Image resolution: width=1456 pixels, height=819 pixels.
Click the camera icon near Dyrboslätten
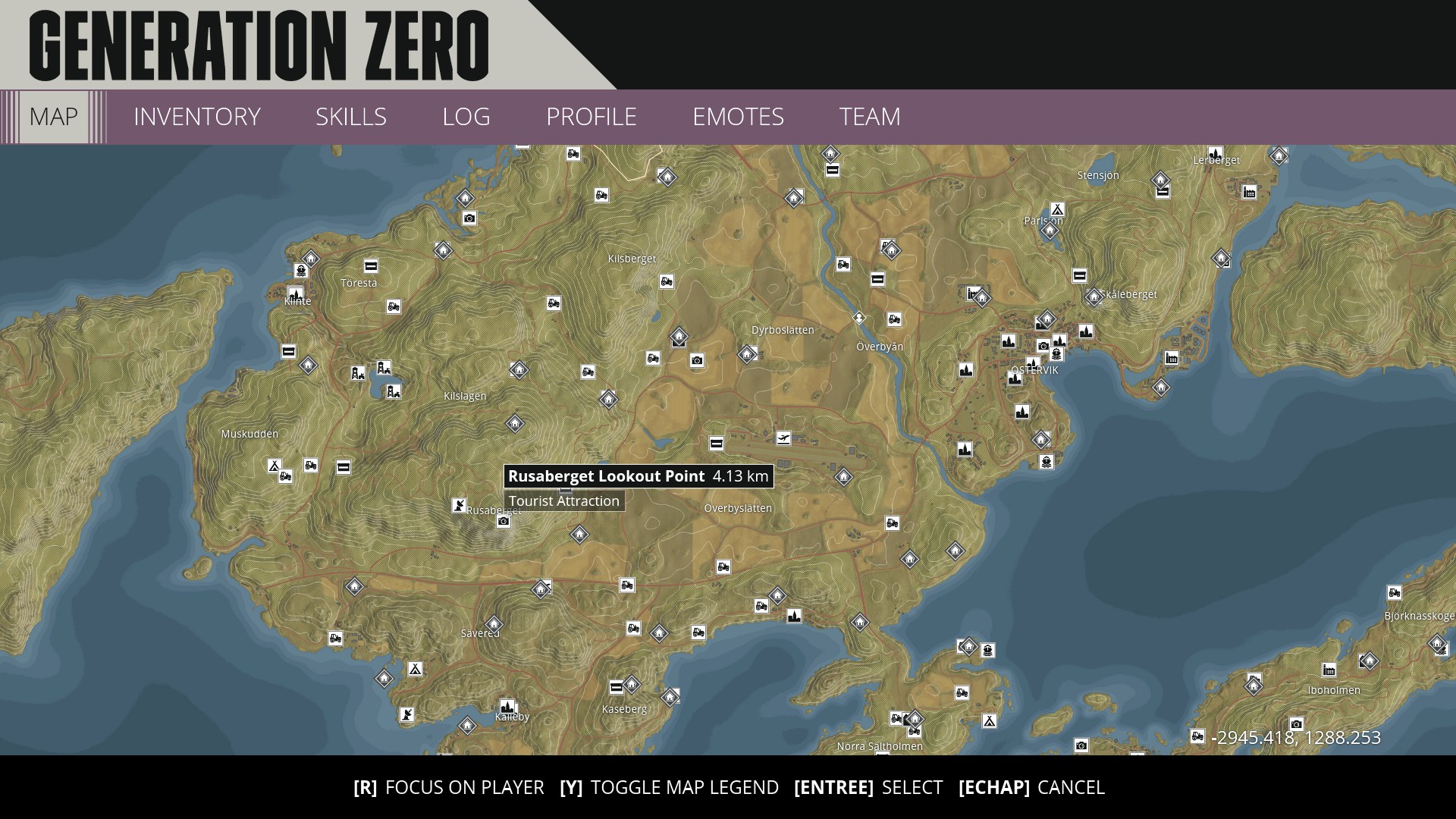tap(697, 362)
